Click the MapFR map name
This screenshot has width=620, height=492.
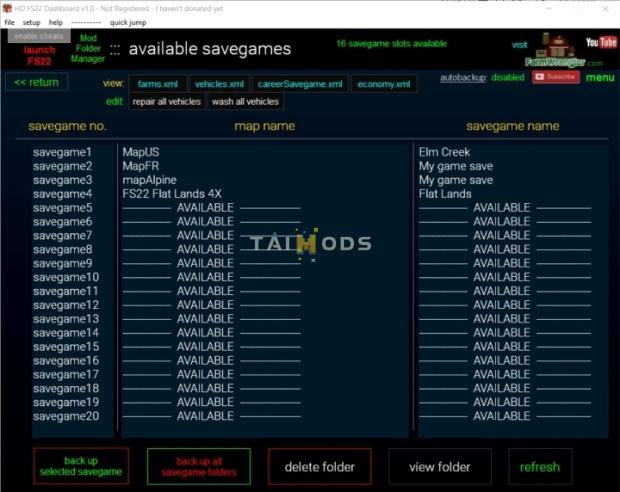[x=141, y=166]
